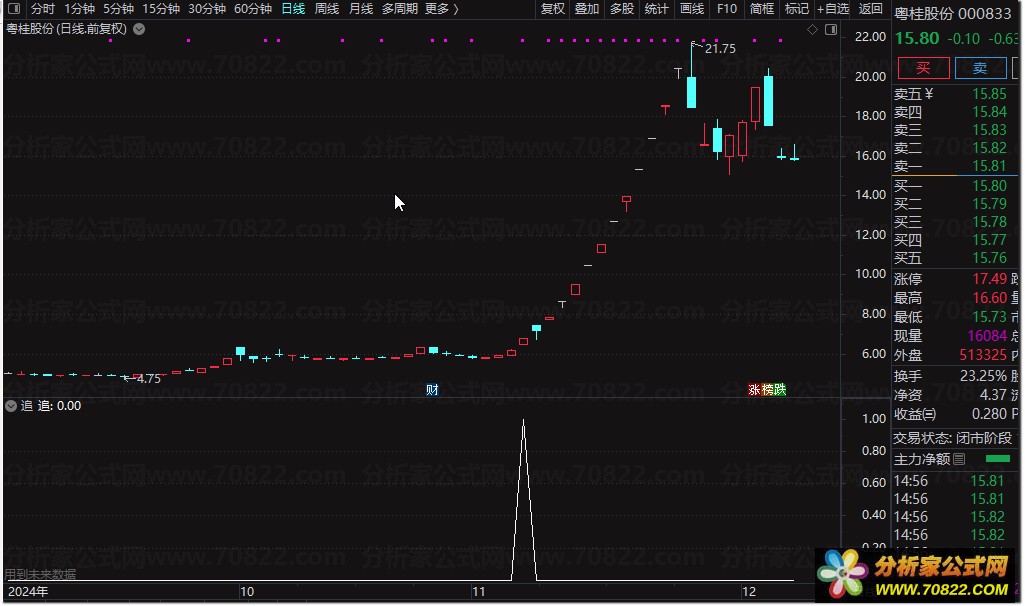
Task: Click the 涨停 value 17.49
Action: 989,279
